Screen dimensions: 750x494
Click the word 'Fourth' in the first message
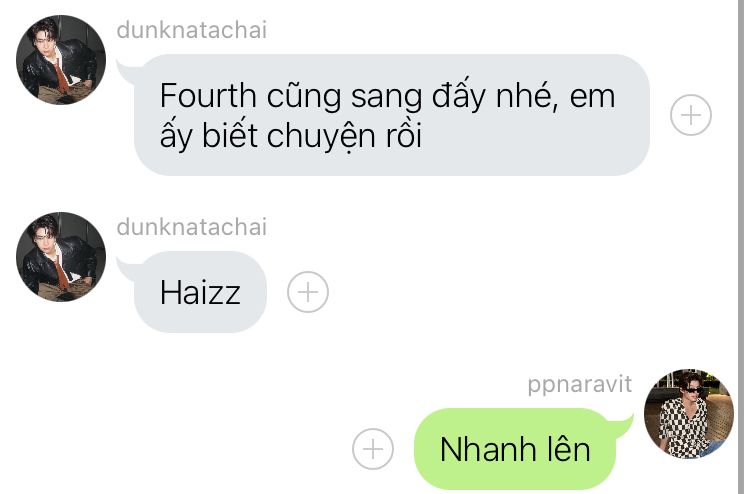[208, 96]
